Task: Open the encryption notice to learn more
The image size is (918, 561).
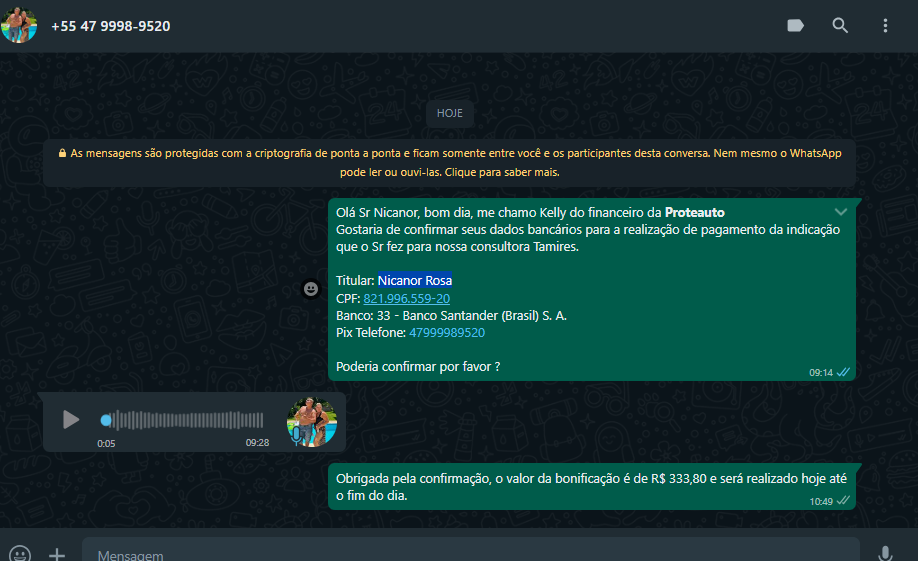Action: 450,163
